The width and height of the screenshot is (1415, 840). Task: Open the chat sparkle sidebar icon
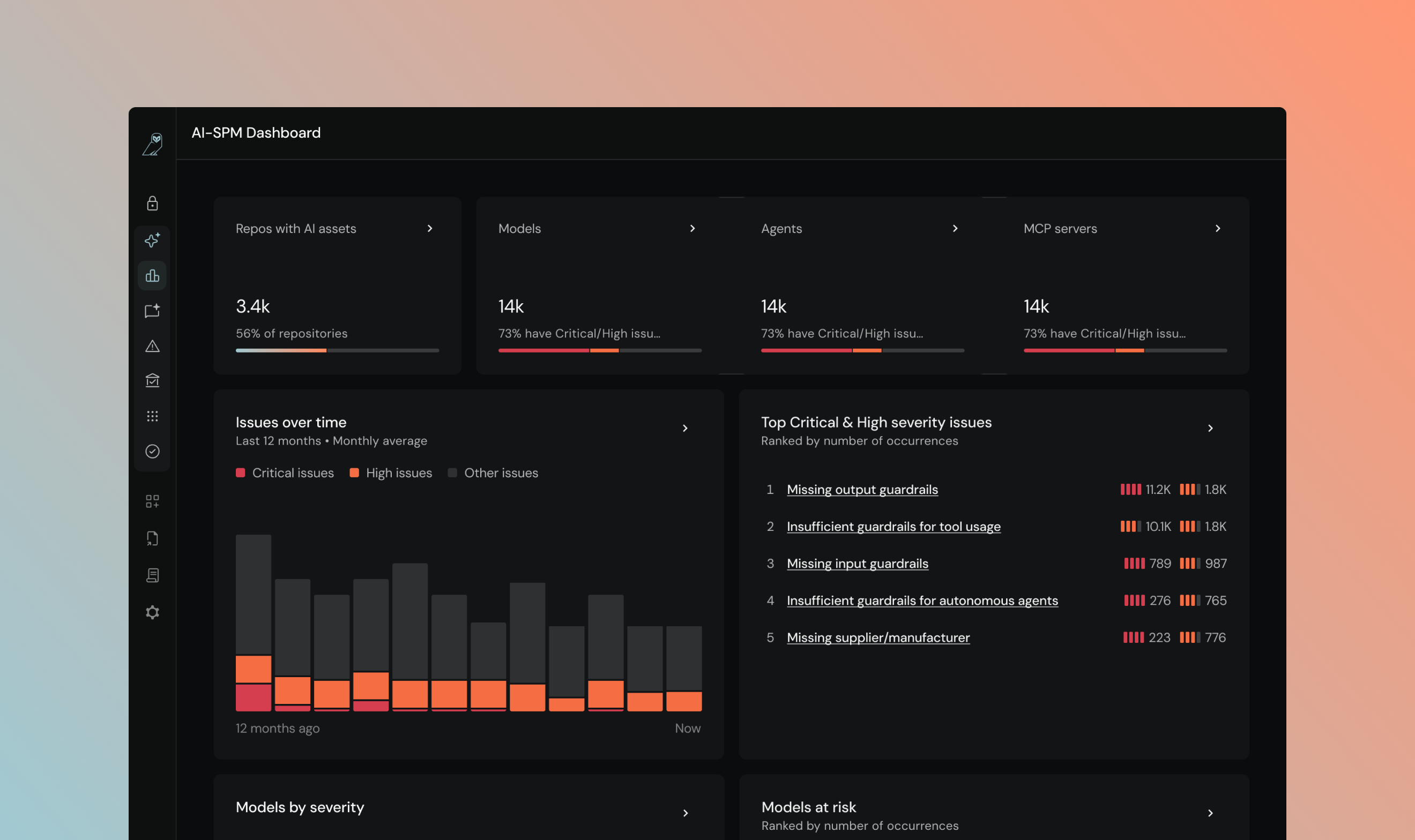[152, 311]
